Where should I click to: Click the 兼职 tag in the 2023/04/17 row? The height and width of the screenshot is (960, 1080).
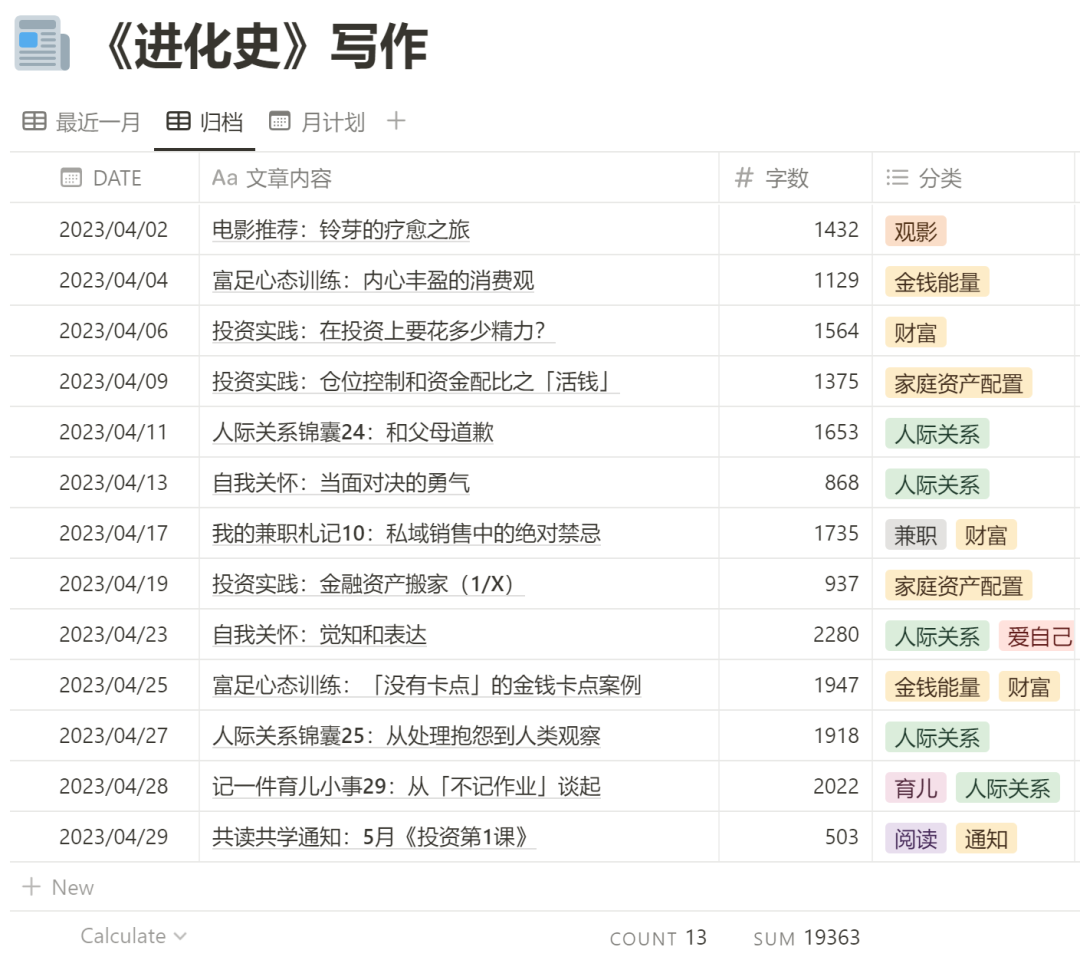click(915, 535)
